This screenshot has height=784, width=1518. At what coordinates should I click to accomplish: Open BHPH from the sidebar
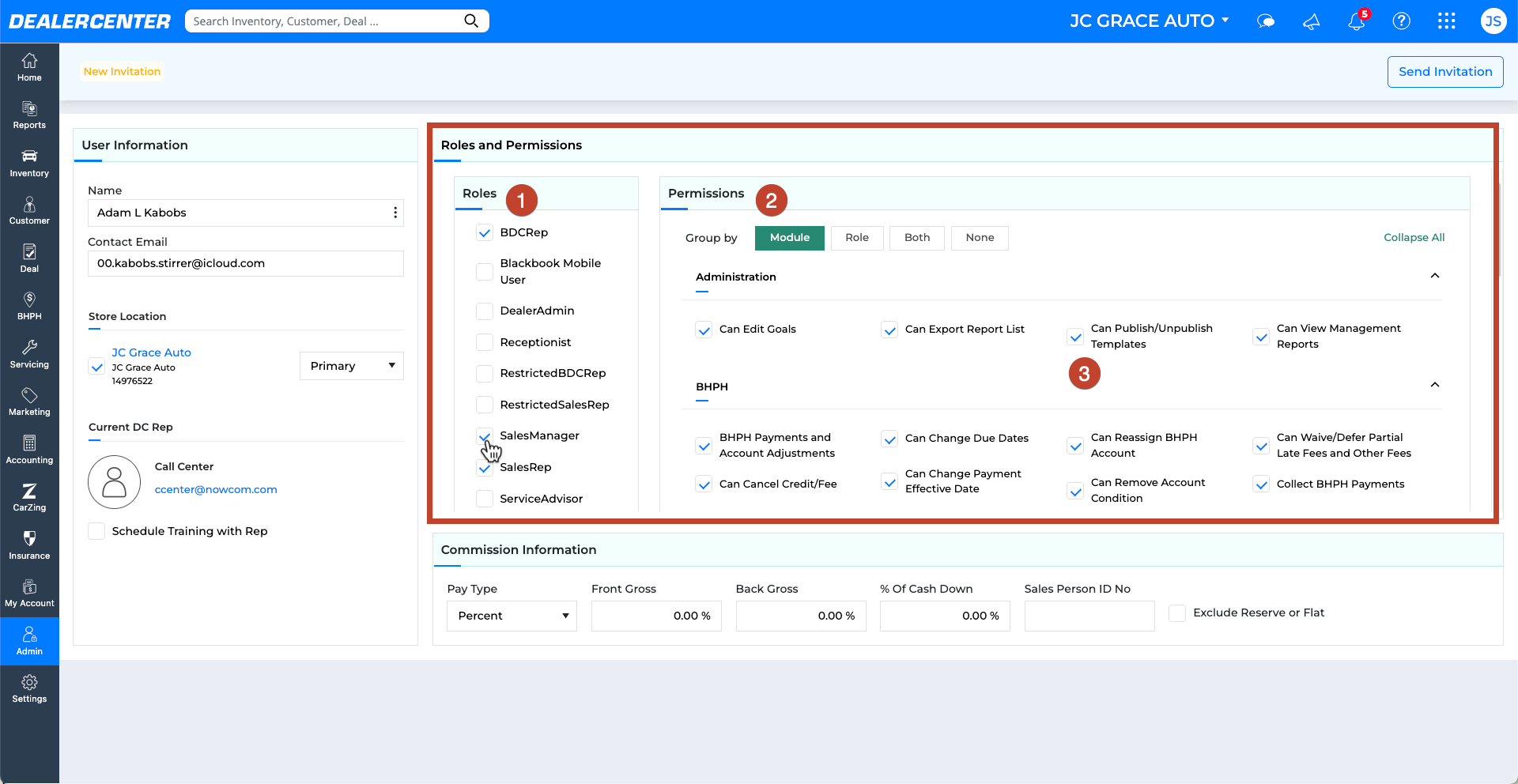click(29, 306)
